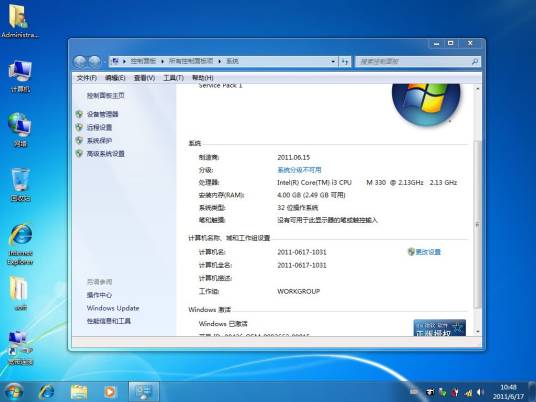The width and height of the screenshot is (536, 402).
Task: Open the 文件(F) menu
Action: (86, 78)
